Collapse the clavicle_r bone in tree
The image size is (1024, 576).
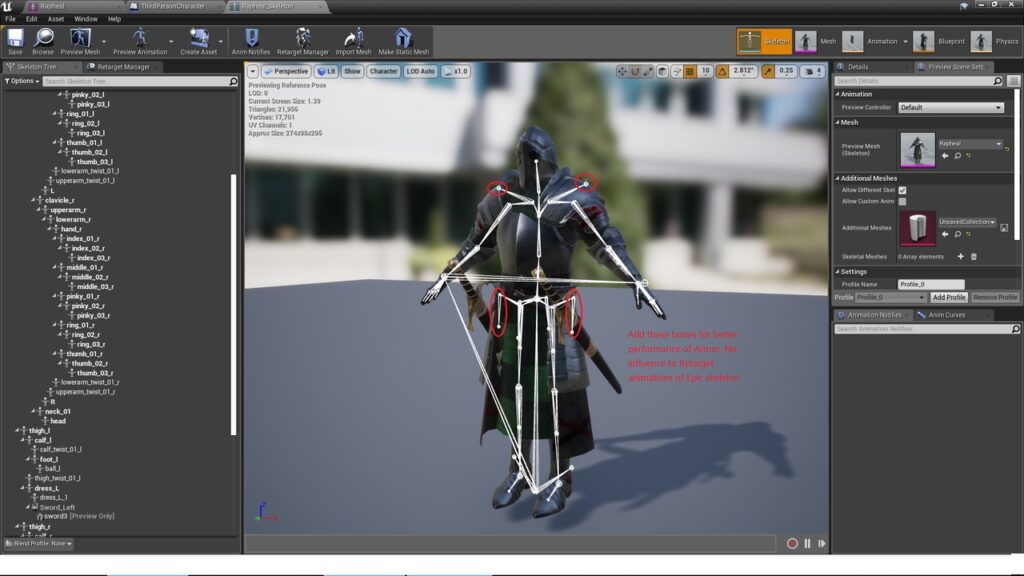coord(36,200)
